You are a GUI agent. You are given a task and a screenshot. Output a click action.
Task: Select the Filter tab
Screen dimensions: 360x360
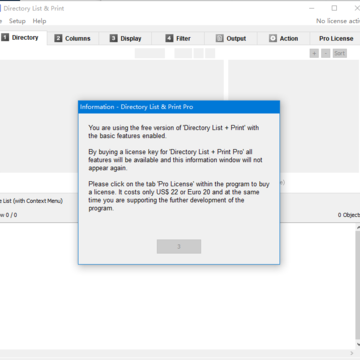[x=178, y=38]
